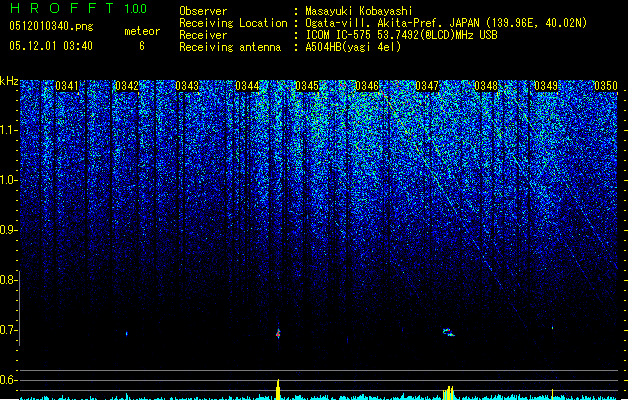Screen dimensions: 629x400
Task: Click the Observer field label
Action: [203, 11]
